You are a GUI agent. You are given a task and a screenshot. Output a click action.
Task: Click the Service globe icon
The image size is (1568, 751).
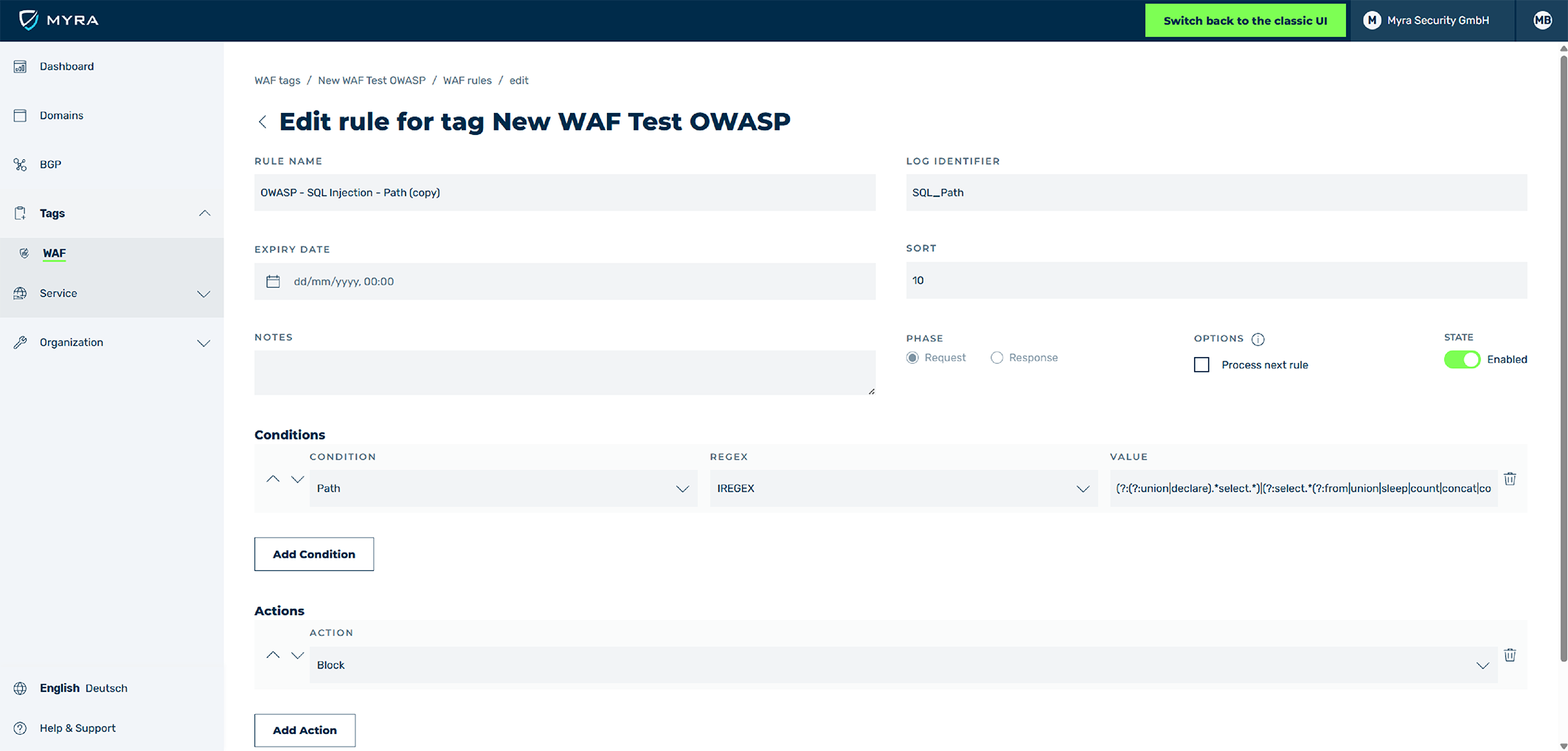click(20, 294)
